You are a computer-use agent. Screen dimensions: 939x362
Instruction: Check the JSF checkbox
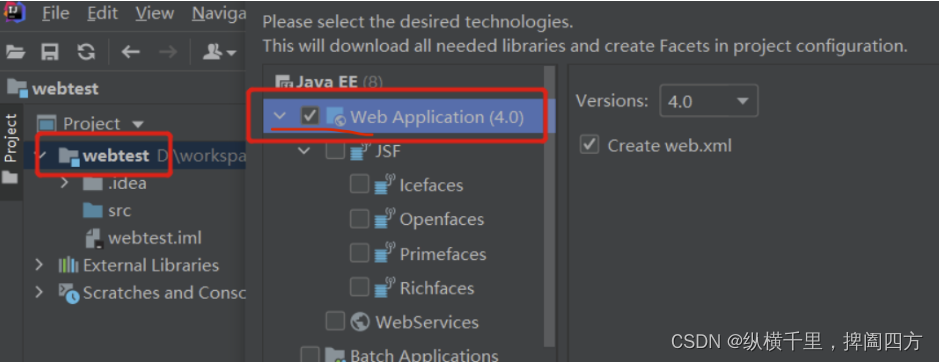point(335,150)
